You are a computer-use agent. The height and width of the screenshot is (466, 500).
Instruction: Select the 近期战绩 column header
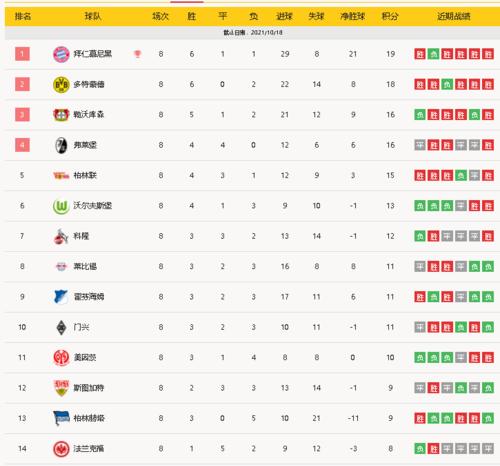click(x=454, y=16)
